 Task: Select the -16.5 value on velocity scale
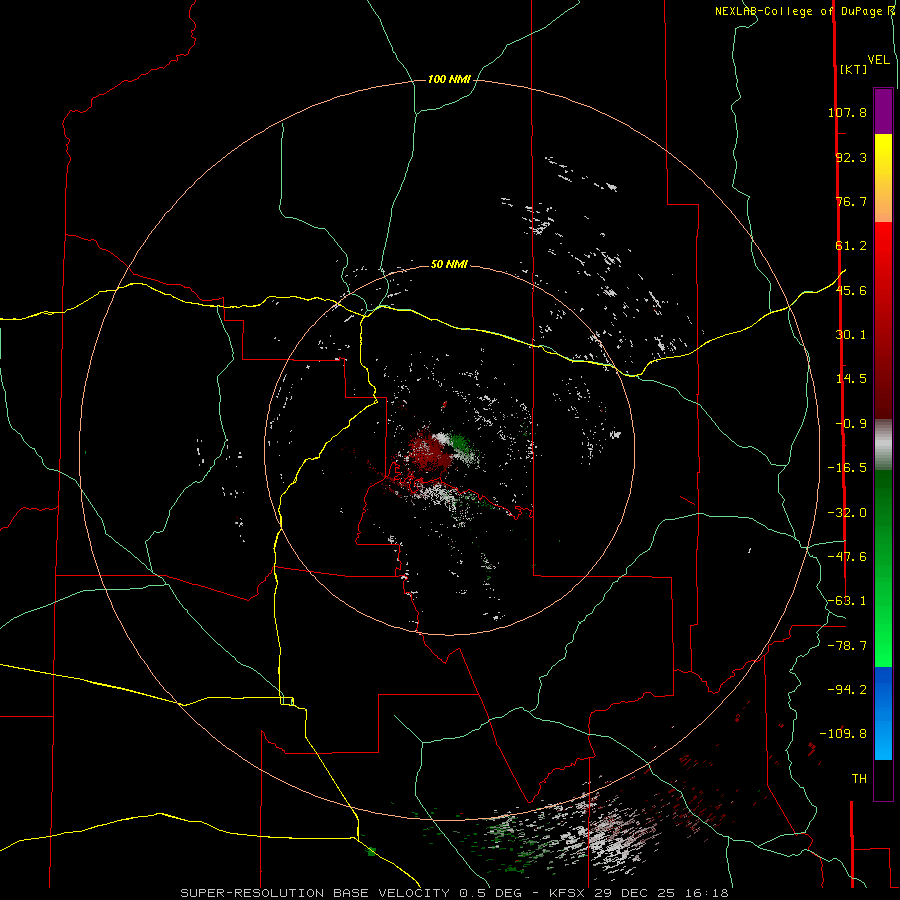(x=847, y=468)
